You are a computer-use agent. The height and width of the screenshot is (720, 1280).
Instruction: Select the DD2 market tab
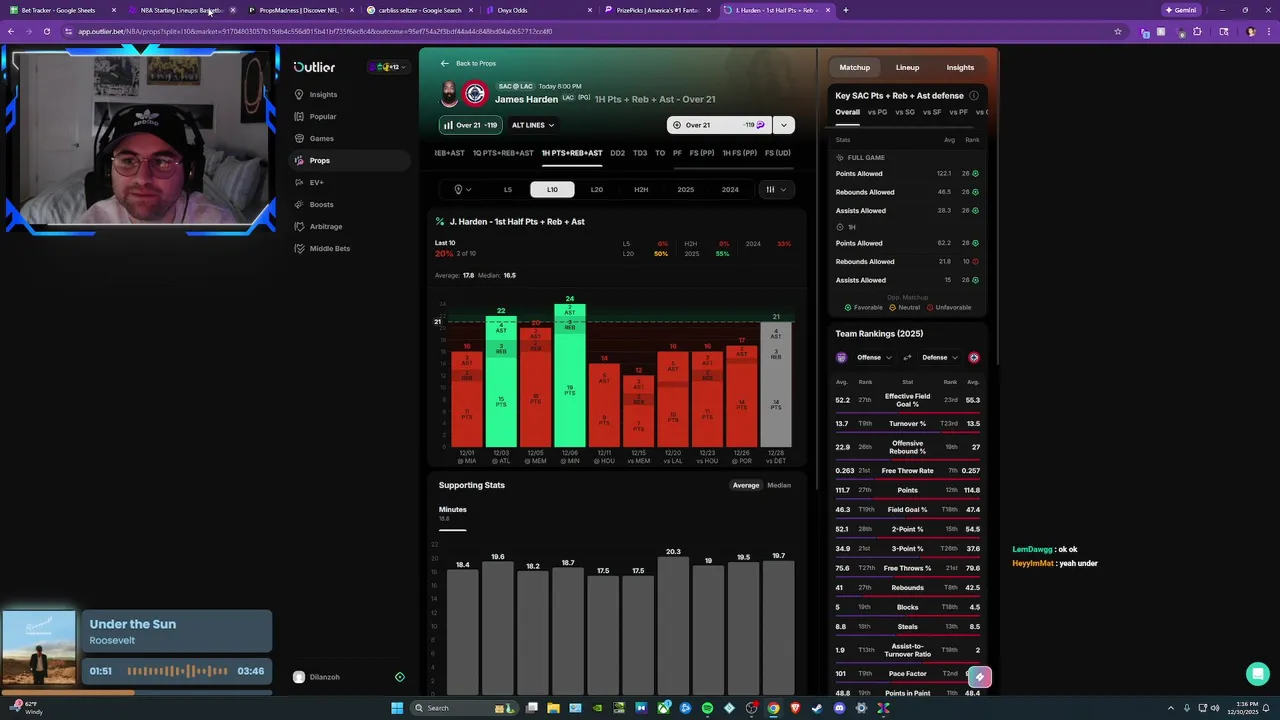(617, 153)
